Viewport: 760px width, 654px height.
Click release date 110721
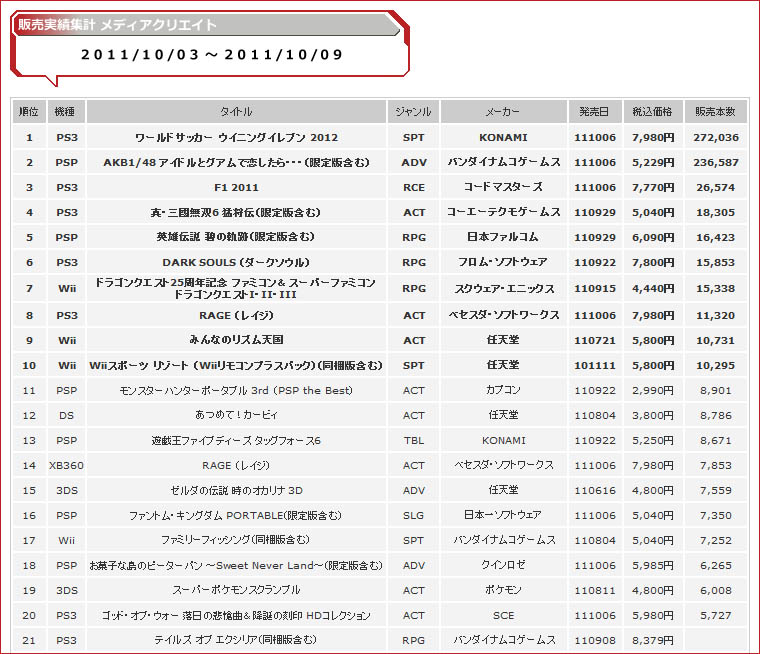(595, 340)
